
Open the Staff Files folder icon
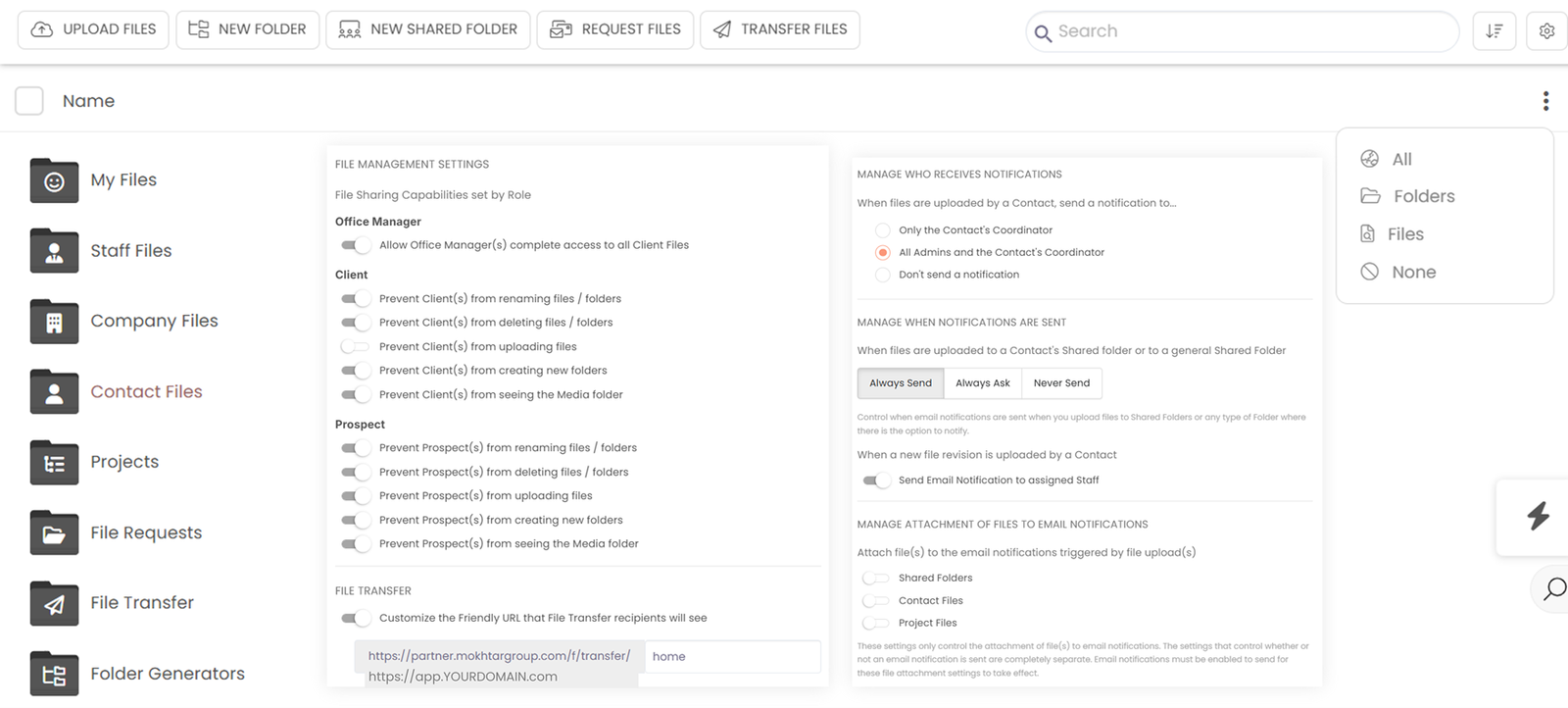pos(54,252)
